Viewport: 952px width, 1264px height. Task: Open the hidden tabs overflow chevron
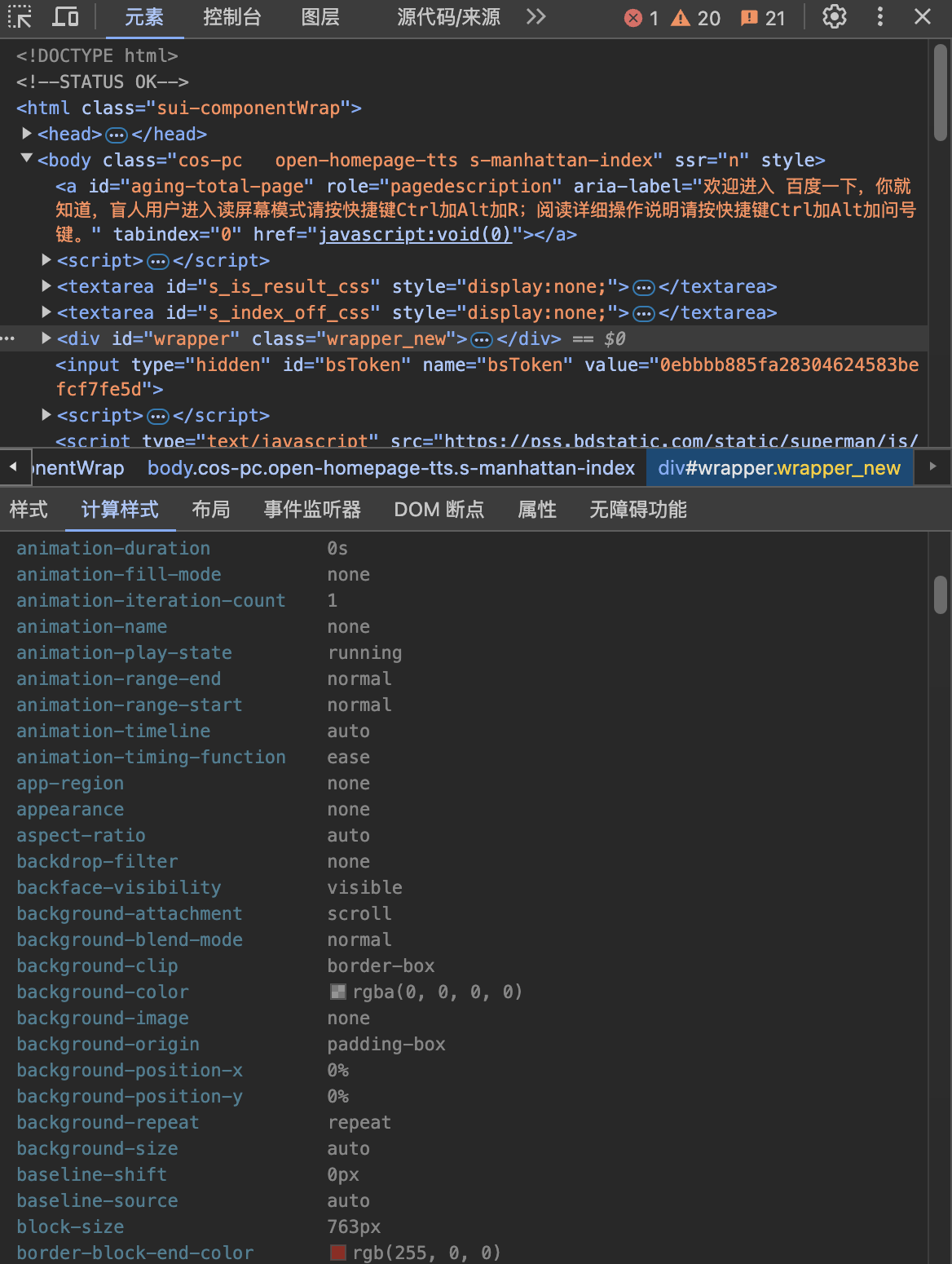pos(535,16)
